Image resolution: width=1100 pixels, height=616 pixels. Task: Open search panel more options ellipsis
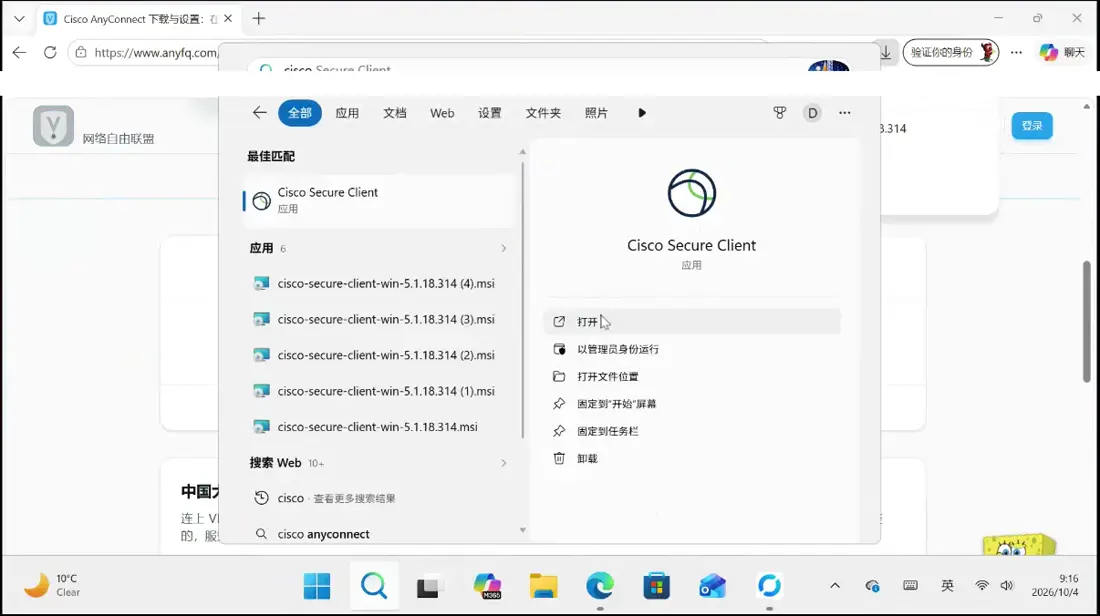(845, 113)
